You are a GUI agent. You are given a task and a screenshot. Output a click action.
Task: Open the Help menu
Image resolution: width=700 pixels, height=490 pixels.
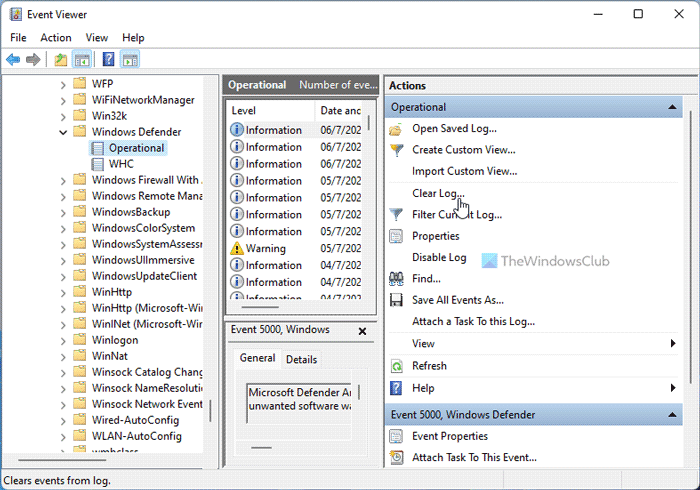click(133, 37)
